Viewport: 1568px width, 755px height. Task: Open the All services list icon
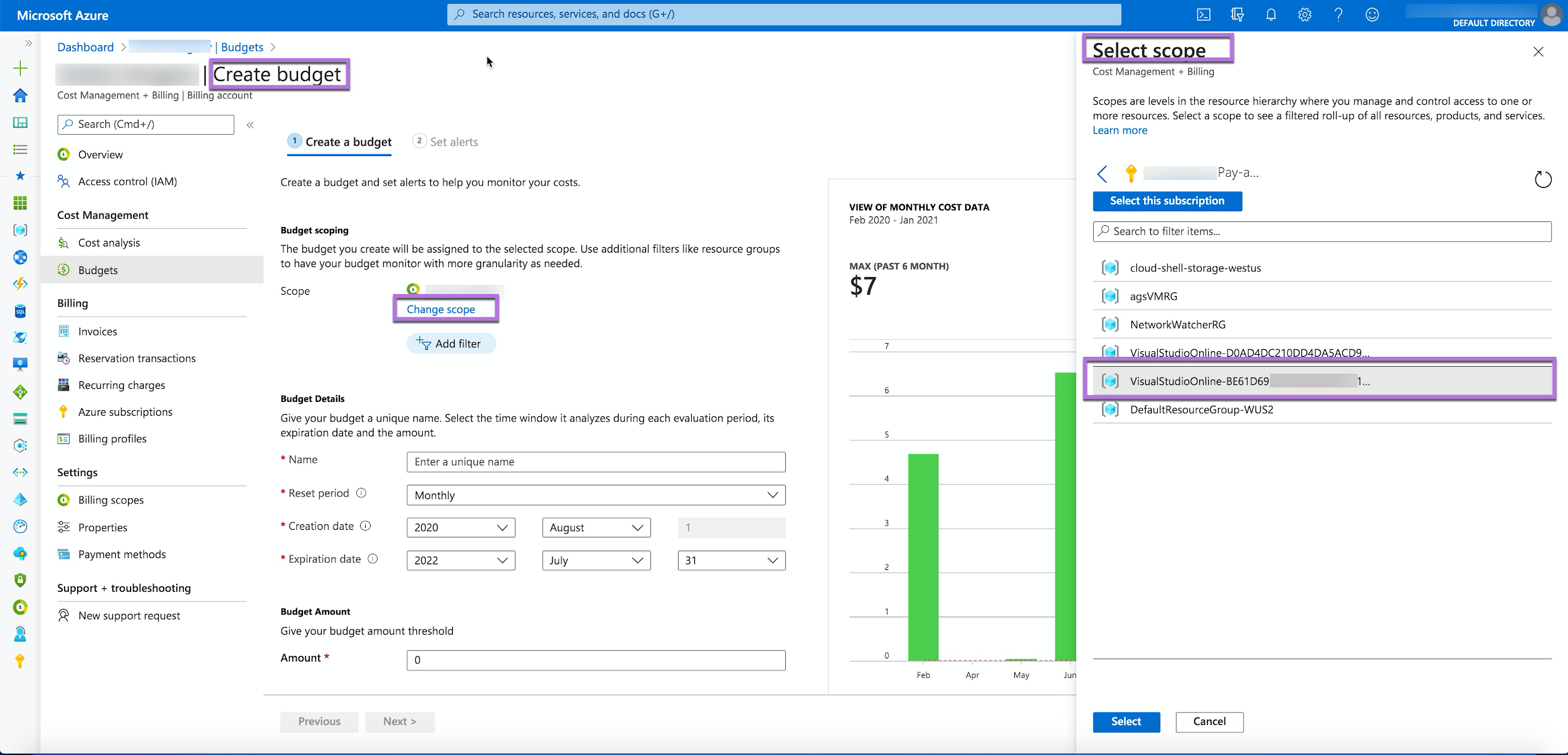coord(20,149)
